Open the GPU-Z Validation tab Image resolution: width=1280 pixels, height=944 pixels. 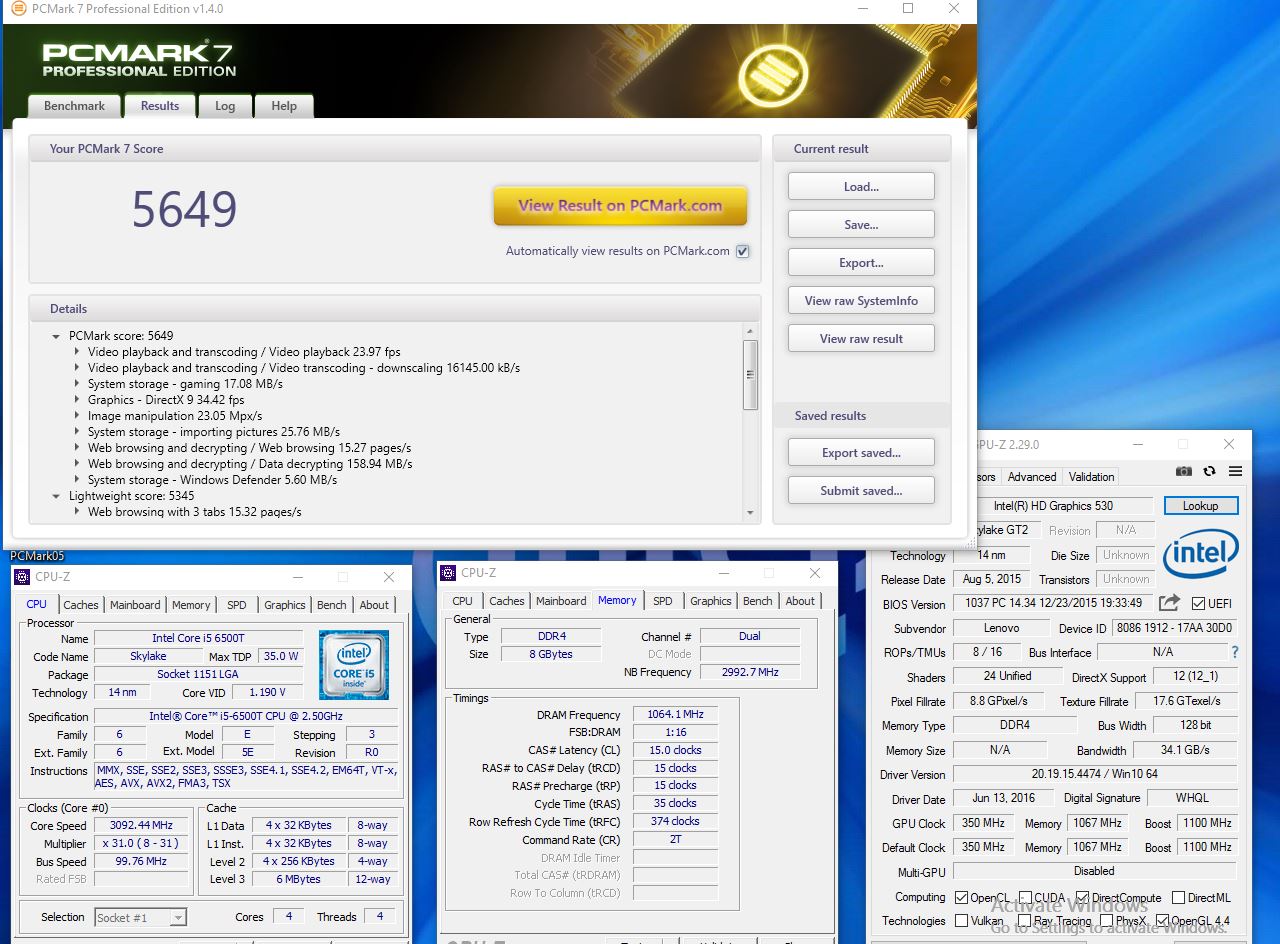click(x=1091, y=477)
